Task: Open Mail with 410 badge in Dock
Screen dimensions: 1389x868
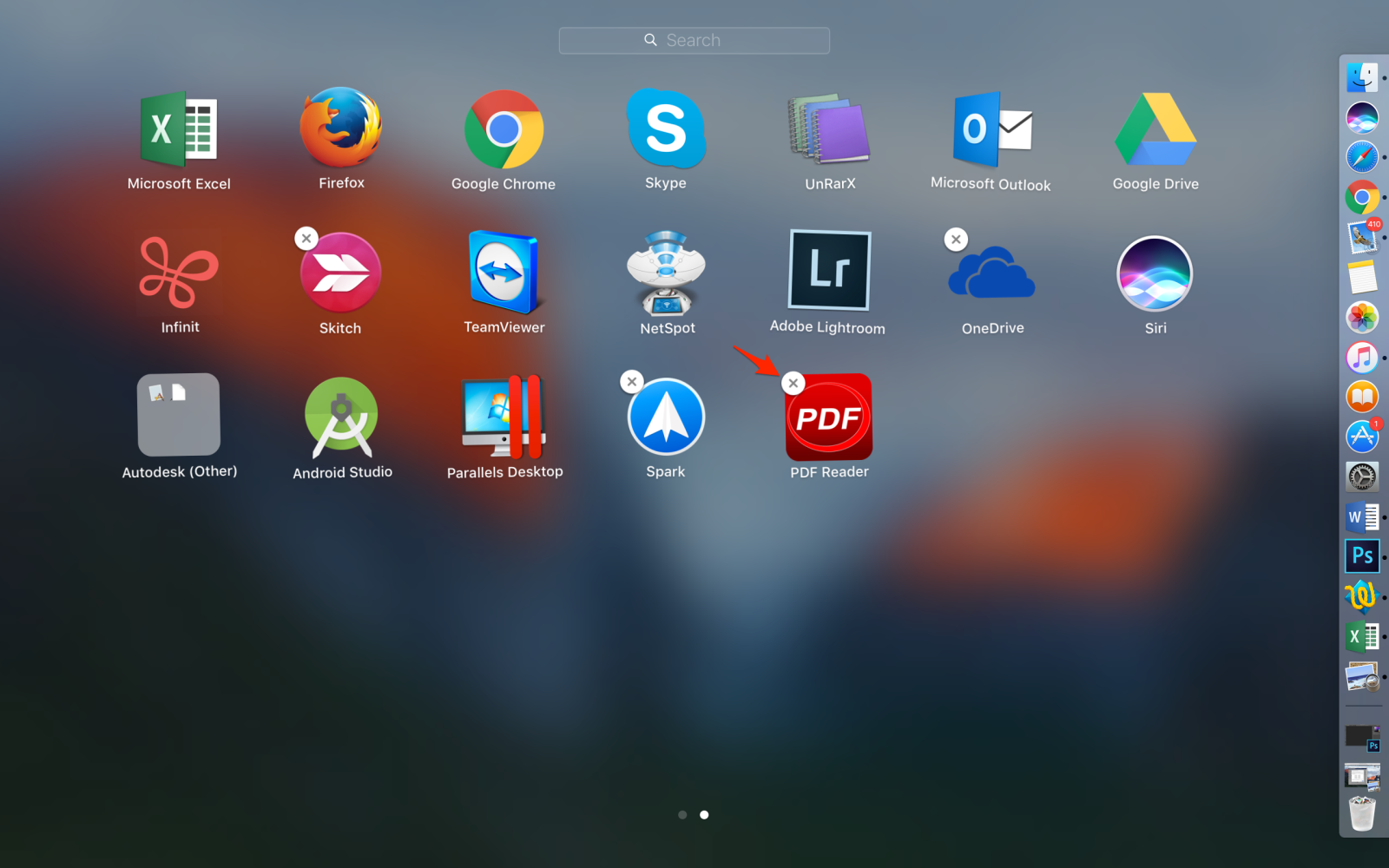Action: [x=1363, y=237]
